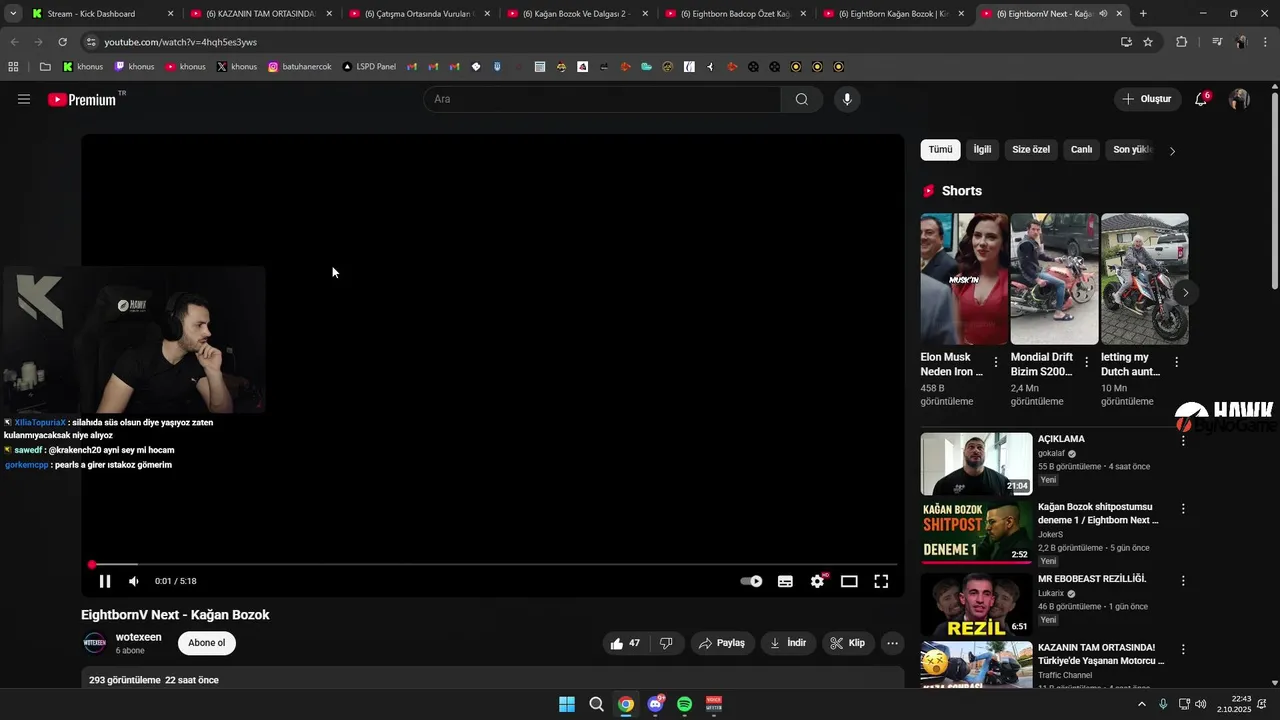Image resolution: width=1280 pixels, height=720 pixels.
Task: Subscribe with Abone ol button
Action: [x=207, y=643]
